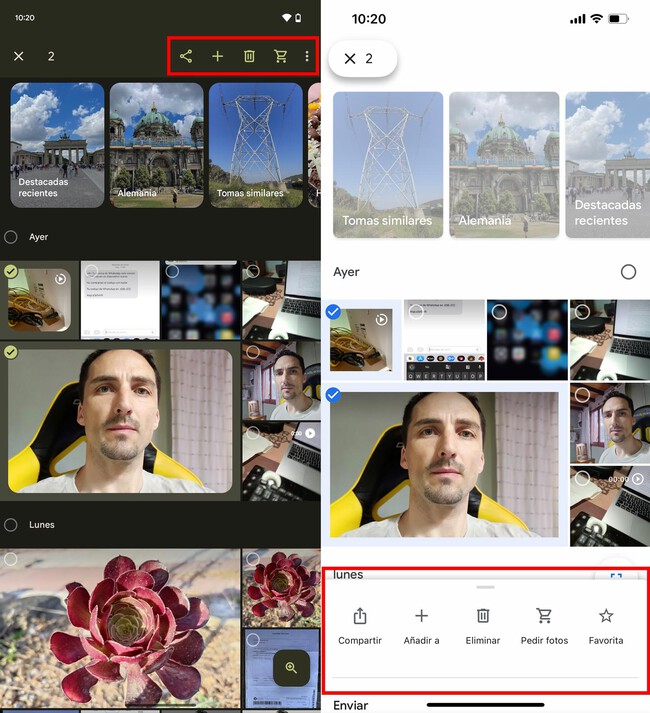650x713 pixels.
Task: Open Destacadas recientes memory on Android
Action: pyautogui.click(x=57, y=145)
